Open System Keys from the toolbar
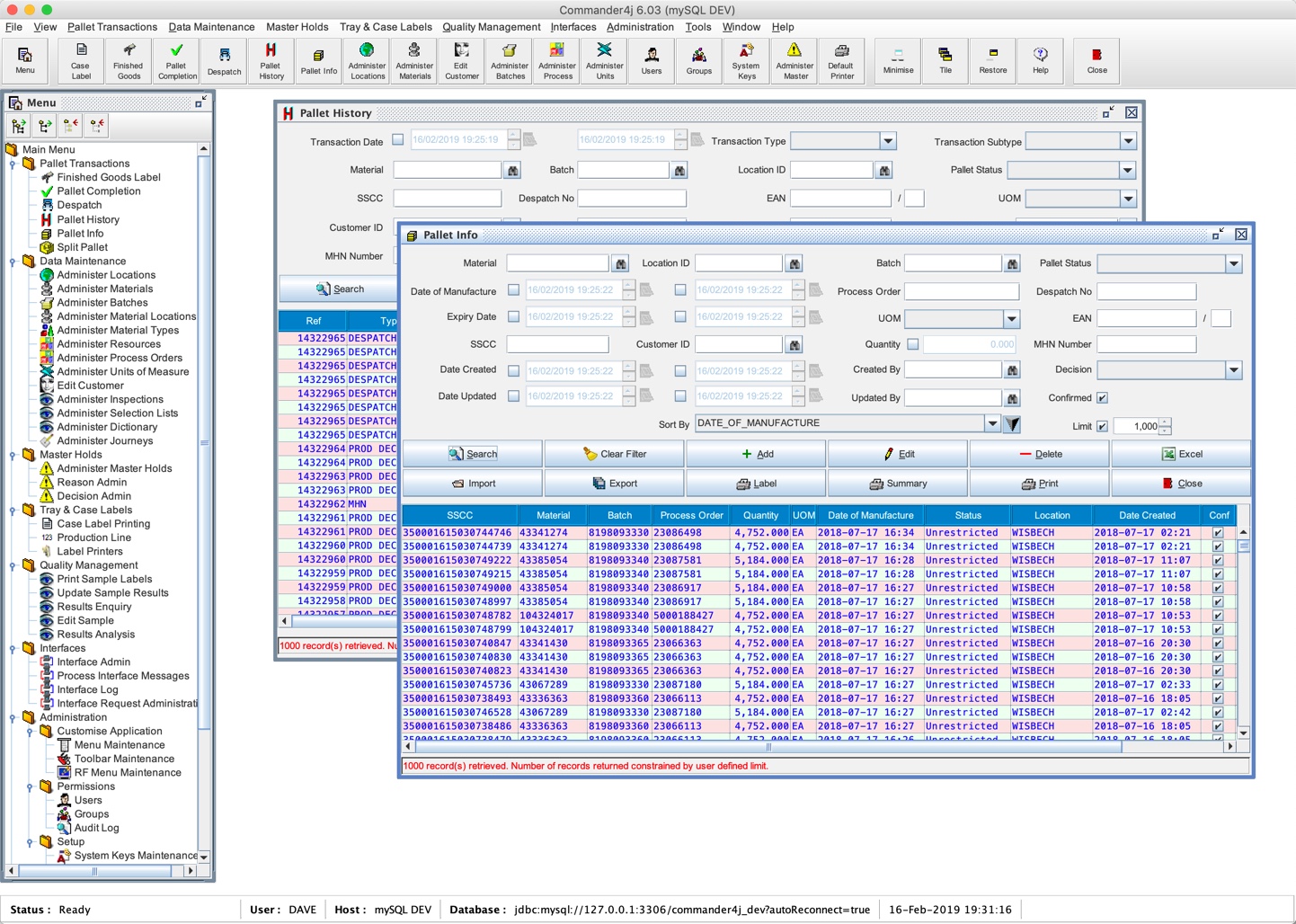 (x=745, y=61)
